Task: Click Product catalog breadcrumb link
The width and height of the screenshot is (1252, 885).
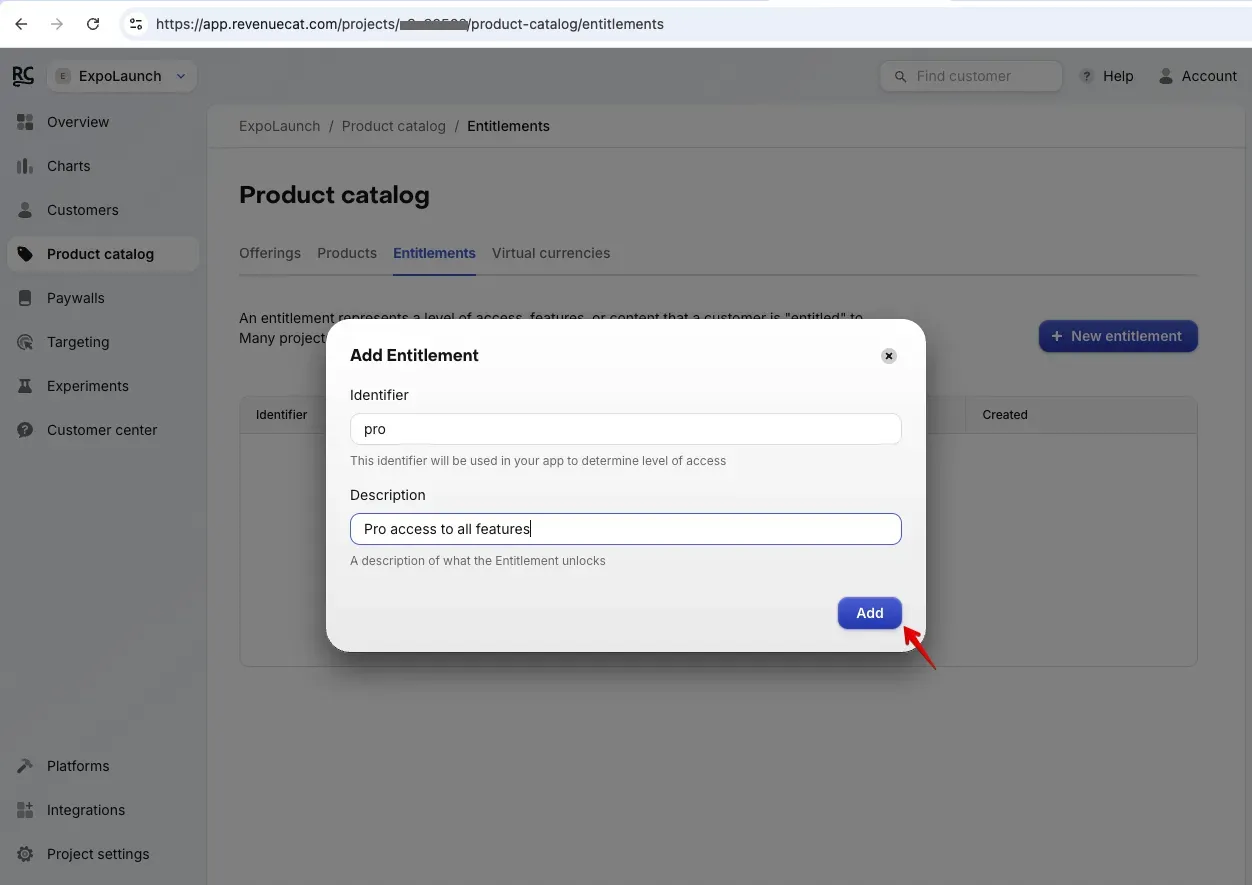Action: pyautogui.click(x=394, y=126)
